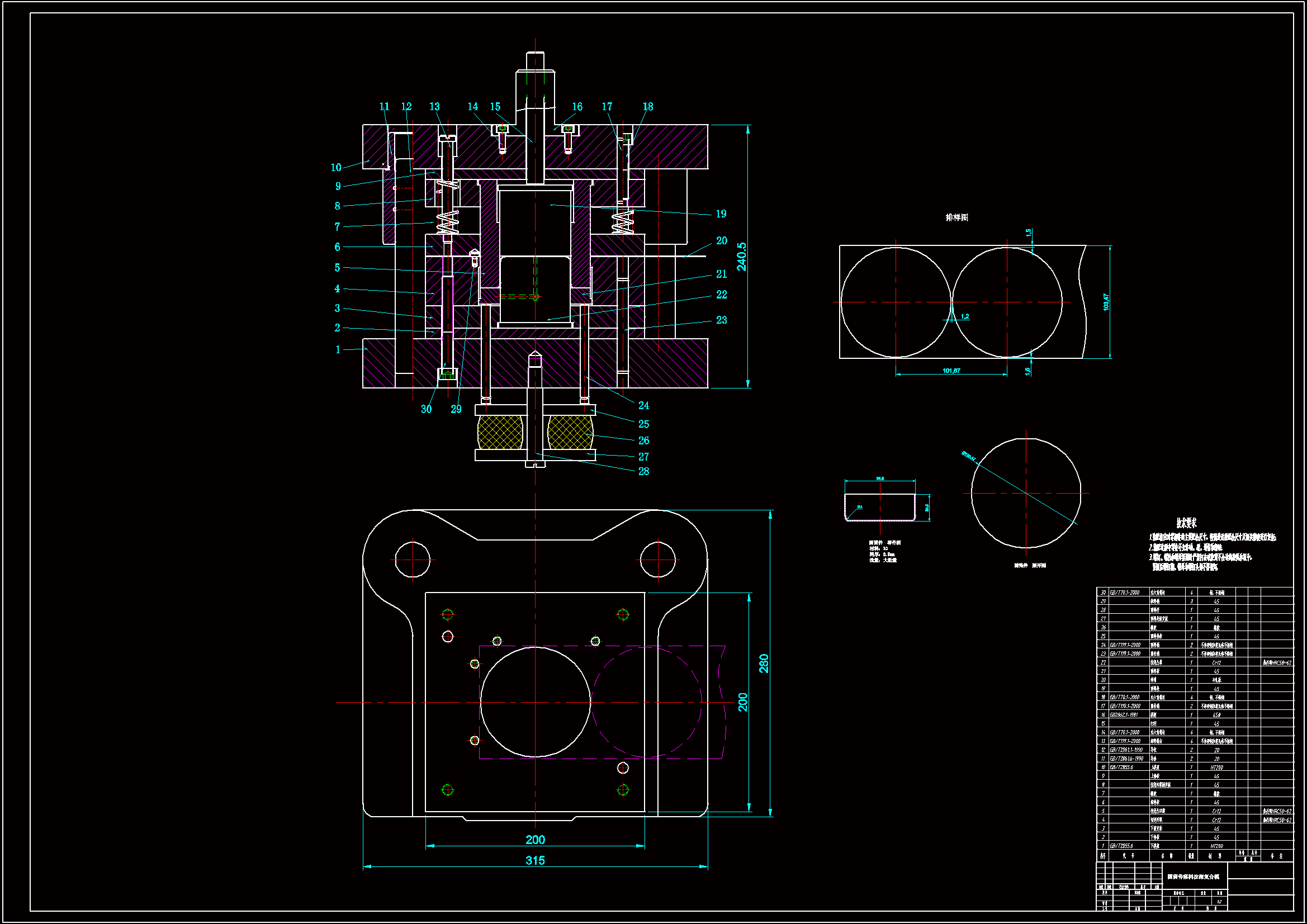
Task: Click part callout number 30 at the bottom
Action: tap(426, 409)
